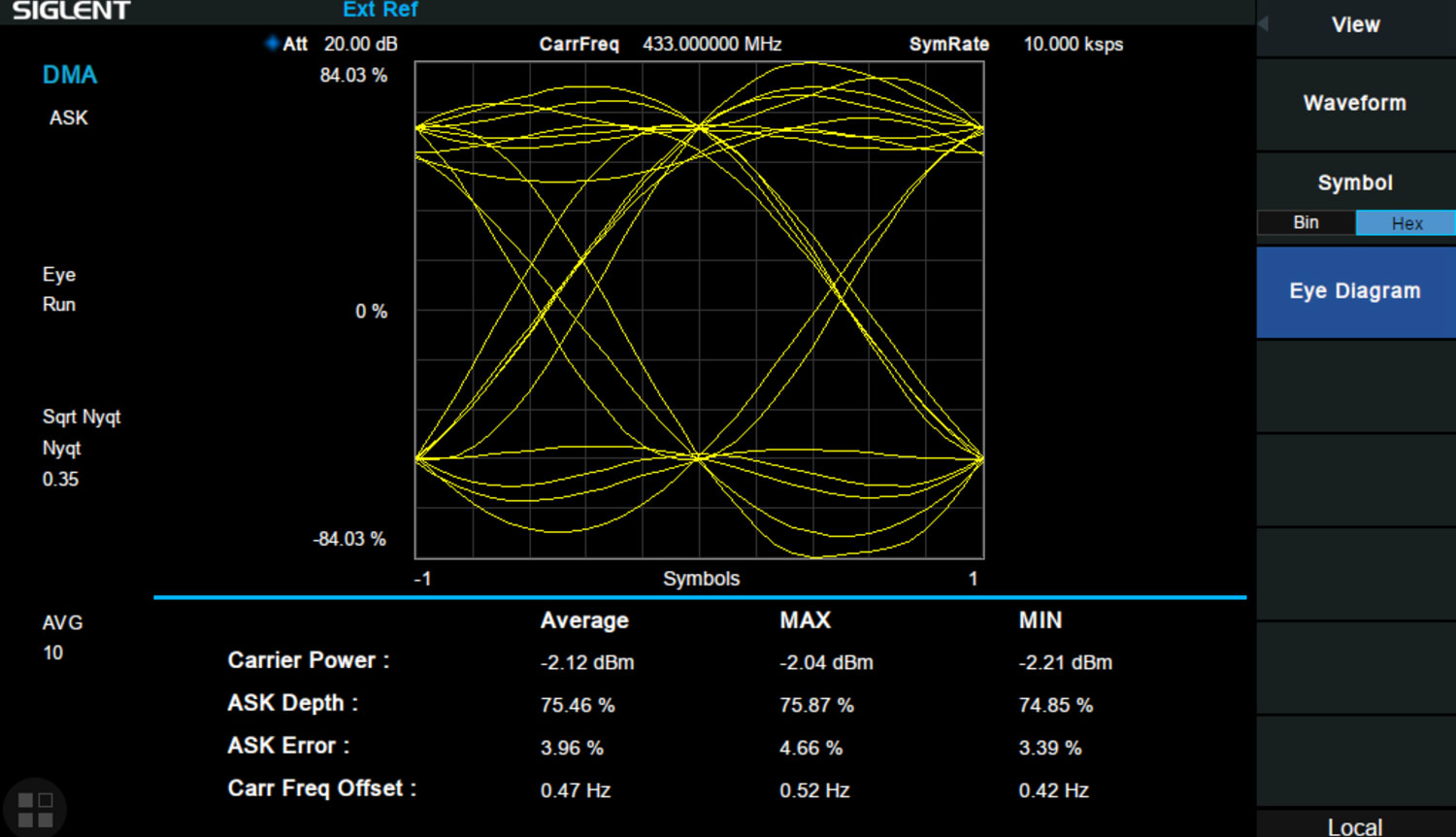
Task: Open the View softkey menu
Action: 1354,24
